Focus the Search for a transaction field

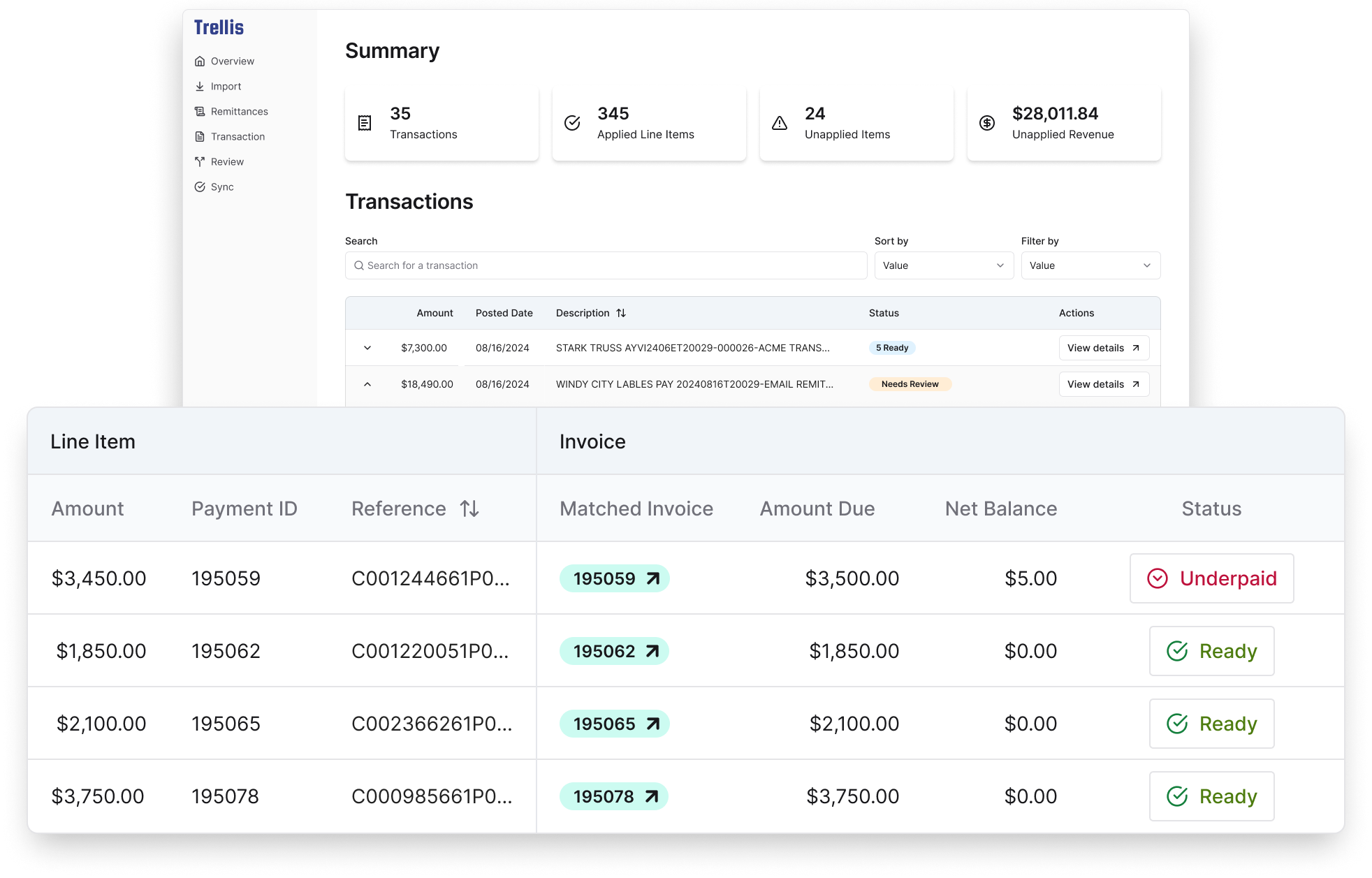(606, 266)
